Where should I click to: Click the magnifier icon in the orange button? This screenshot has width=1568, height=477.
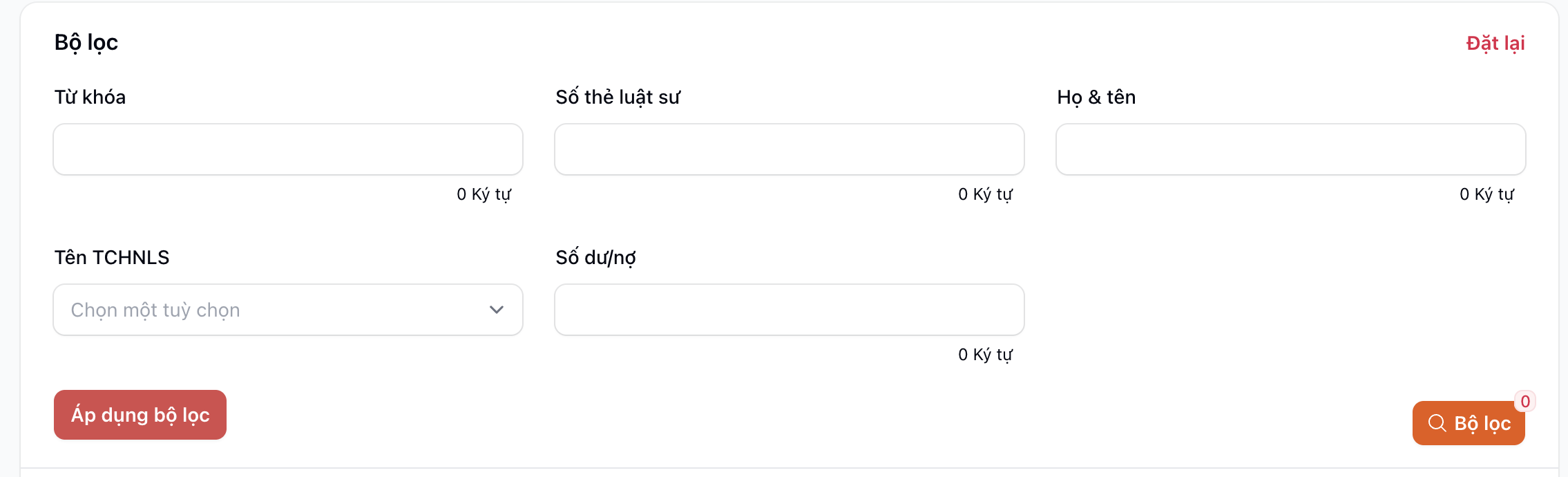pyautogui.click(x=1437, y=423)
